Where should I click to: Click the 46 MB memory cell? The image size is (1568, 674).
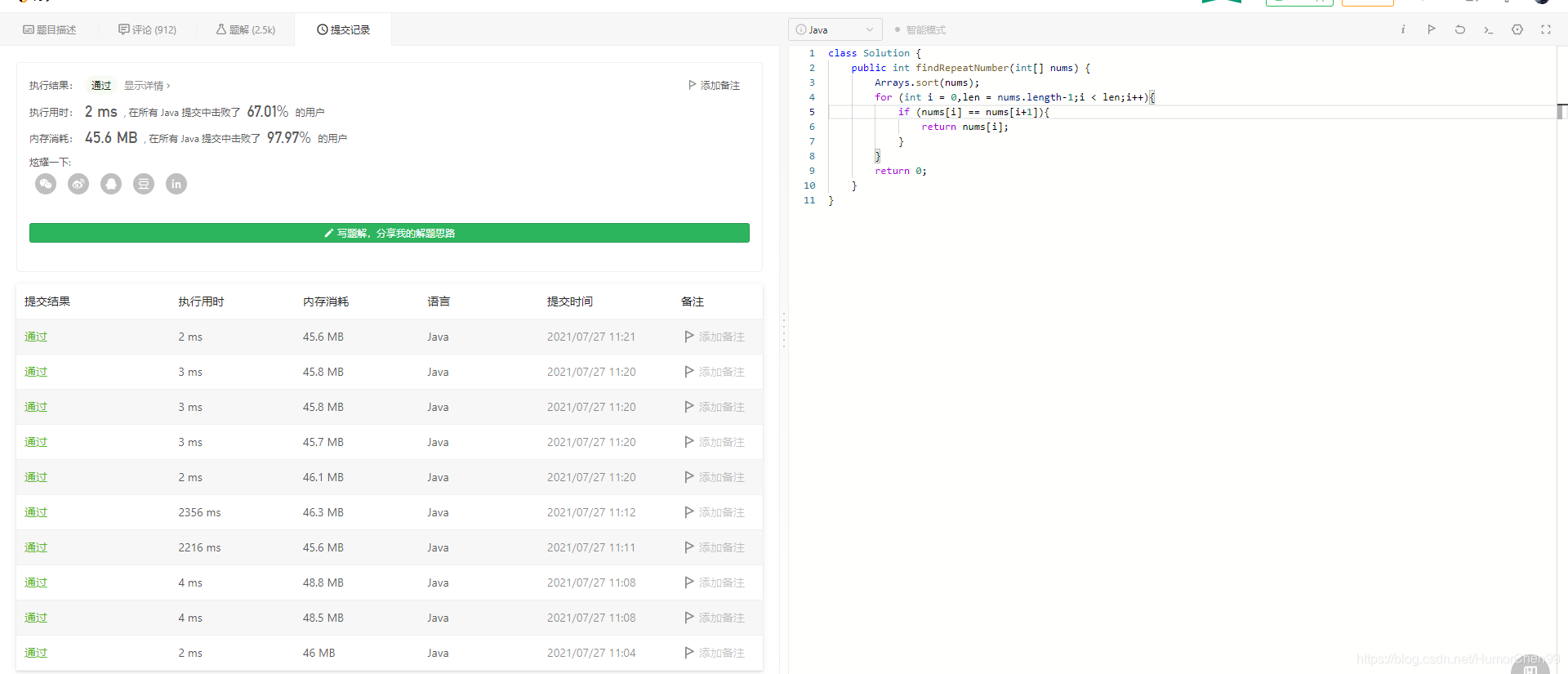click(x=319, y=653)
